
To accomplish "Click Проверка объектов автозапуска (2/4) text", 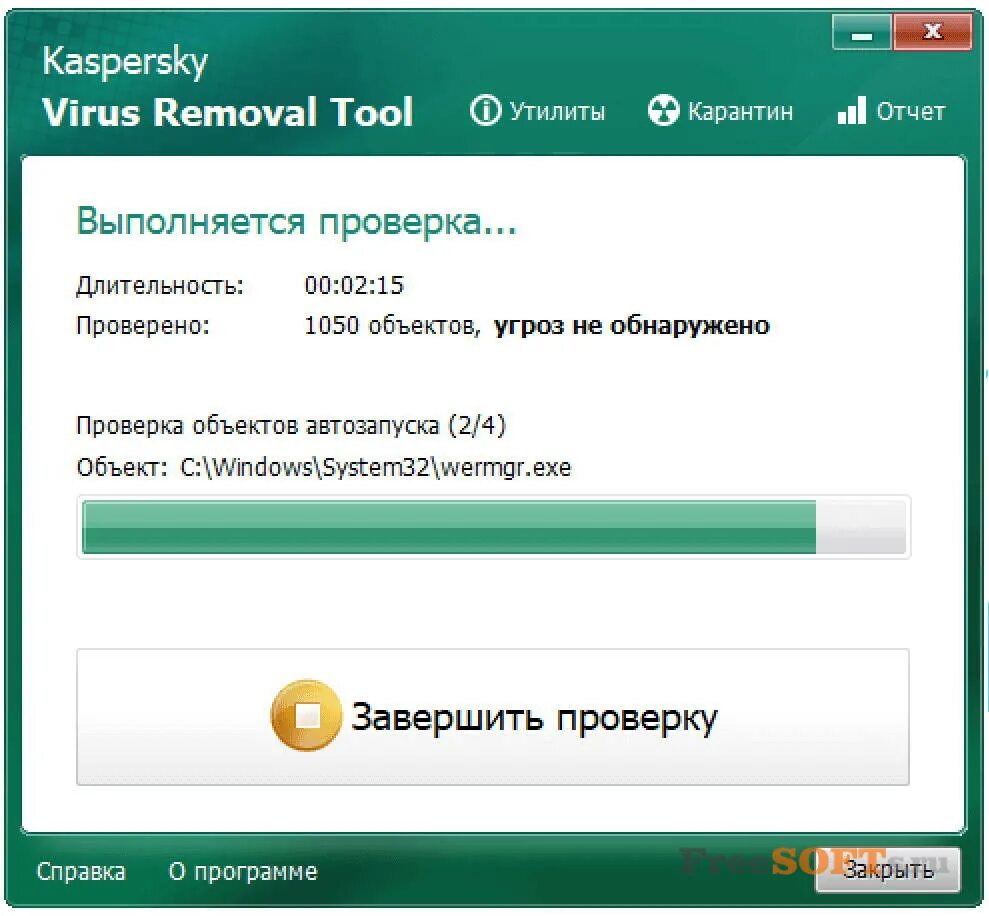I will pos(291,426).
